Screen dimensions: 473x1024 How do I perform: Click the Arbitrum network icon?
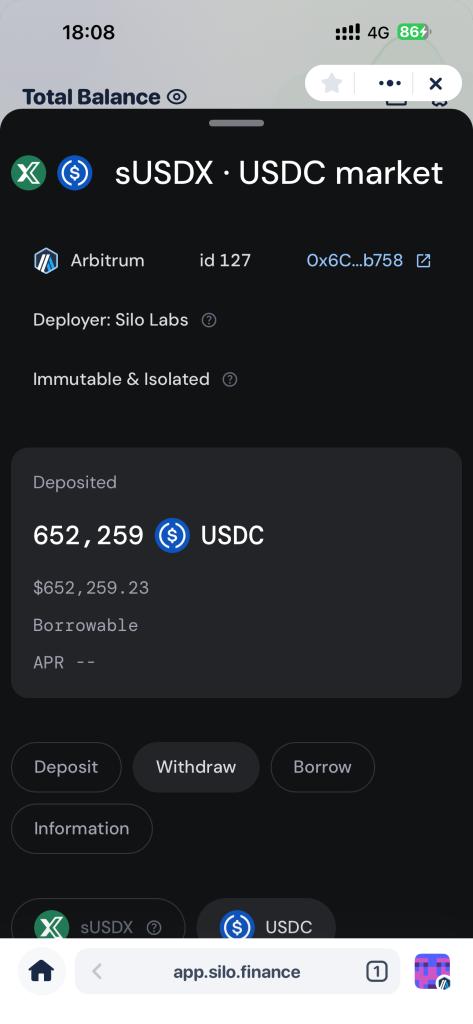point(46,261)
